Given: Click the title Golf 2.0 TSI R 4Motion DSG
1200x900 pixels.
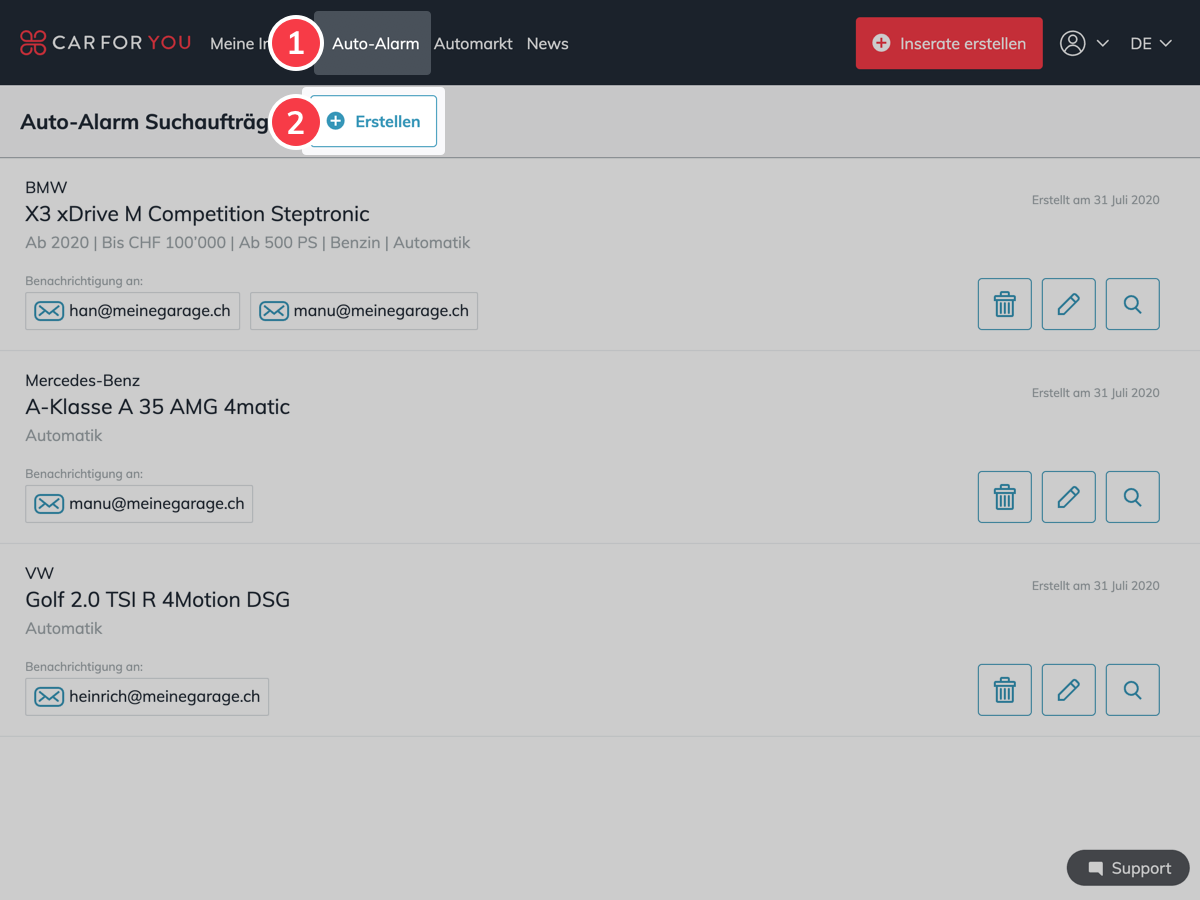Looking at the screenshot, I should (157, 600).
